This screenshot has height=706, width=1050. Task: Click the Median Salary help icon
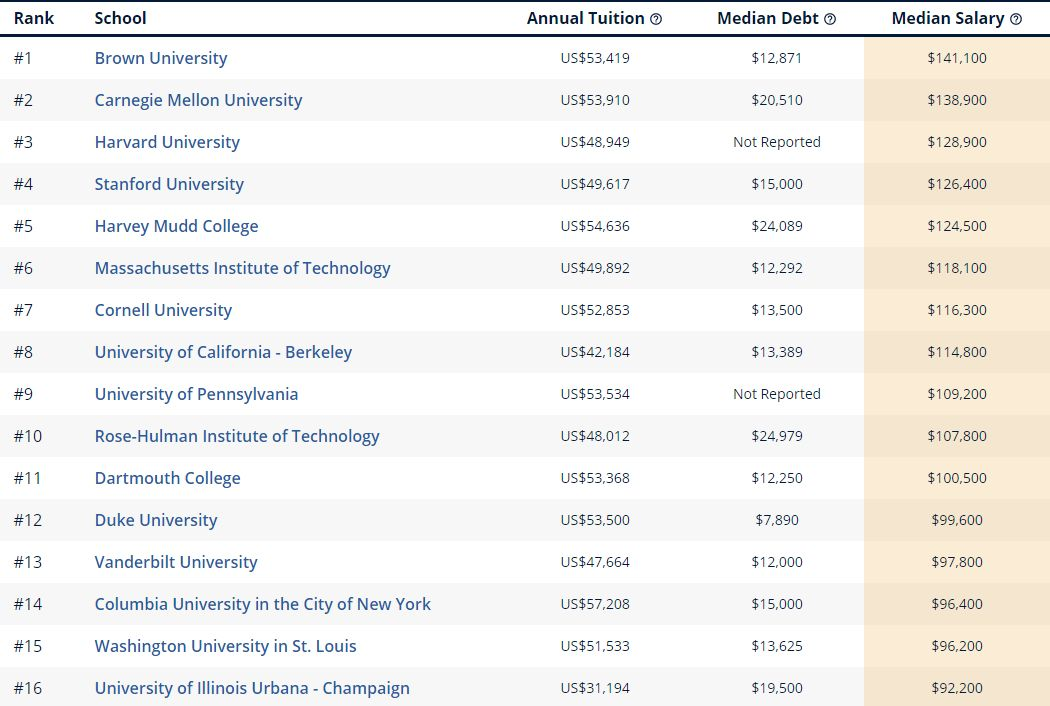pyautogui.click(x=1016, y=19)
